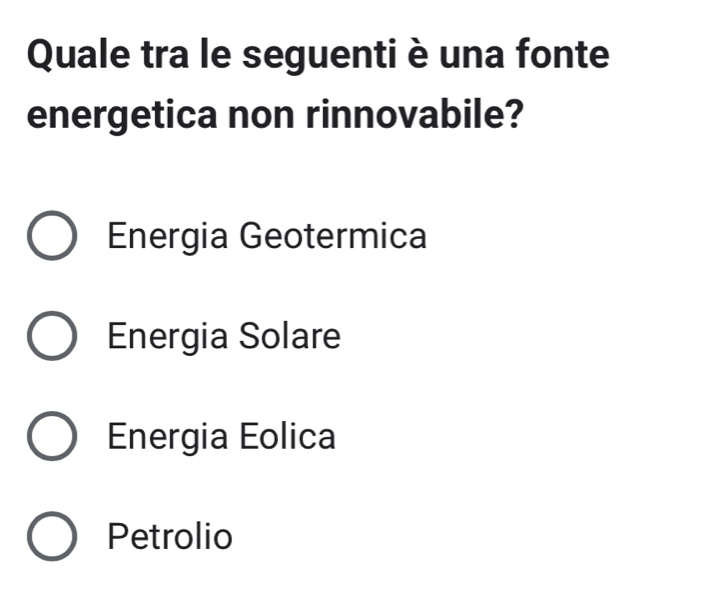Choose the Energia Eolica radio button
The height and width of the screenshot is (608, 726).
click(x=51, y=437)
